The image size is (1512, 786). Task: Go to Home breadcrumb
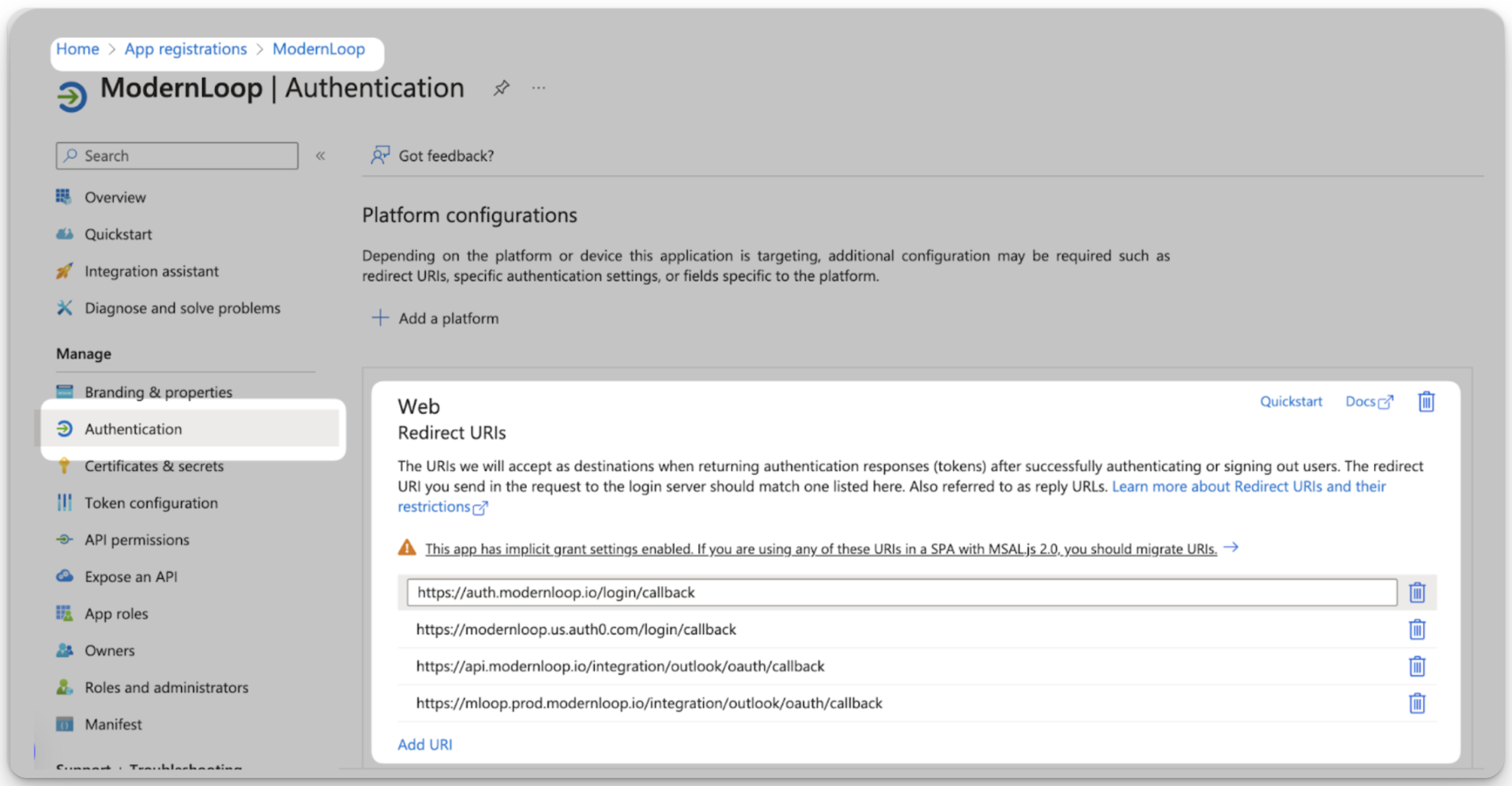(77, 49)
